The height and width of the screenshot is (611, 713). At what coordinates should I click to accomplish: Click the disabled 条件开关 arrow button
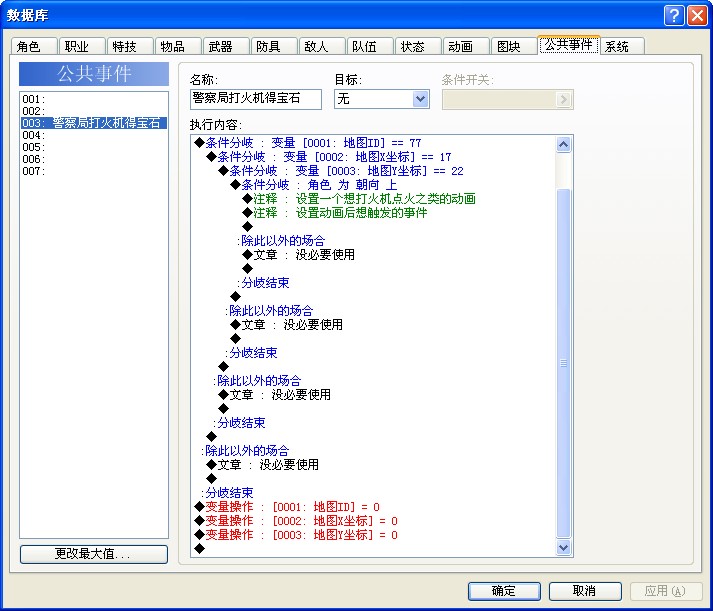[563, 99]
